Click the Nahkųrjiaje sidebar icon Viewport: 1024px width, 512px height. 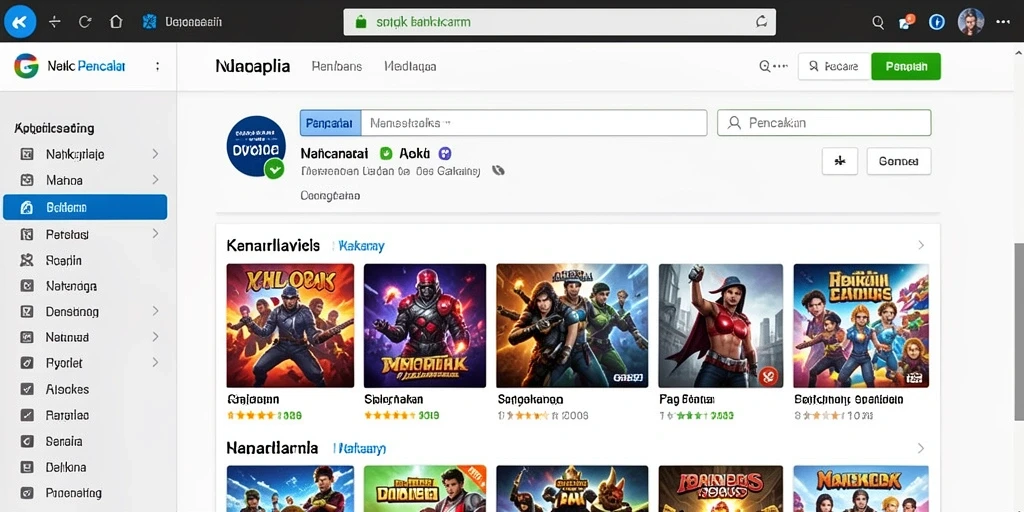[x=27, y=154]
